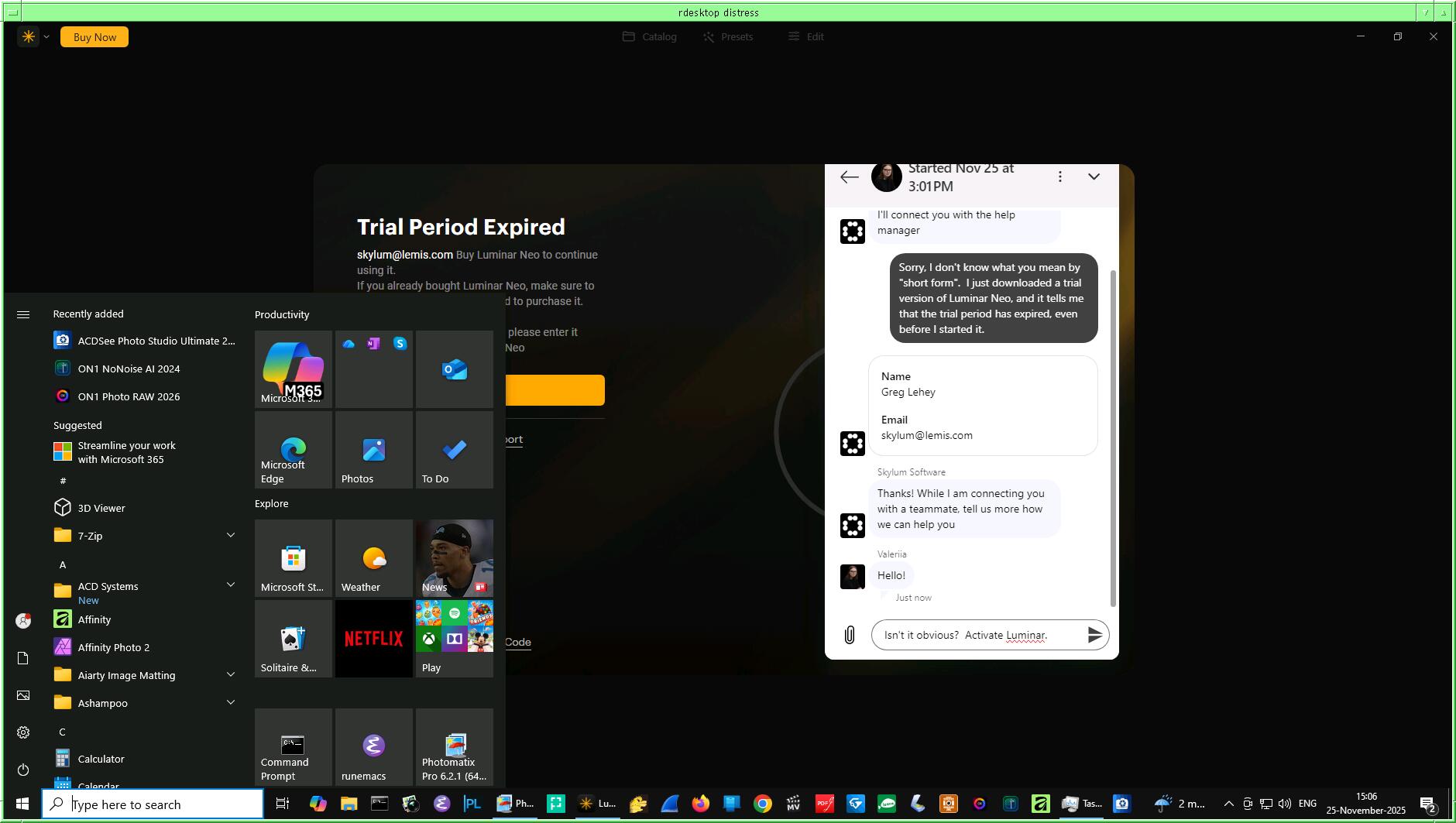Switch to the Catalog tab
1456x823 pixels.
[650, 36]
